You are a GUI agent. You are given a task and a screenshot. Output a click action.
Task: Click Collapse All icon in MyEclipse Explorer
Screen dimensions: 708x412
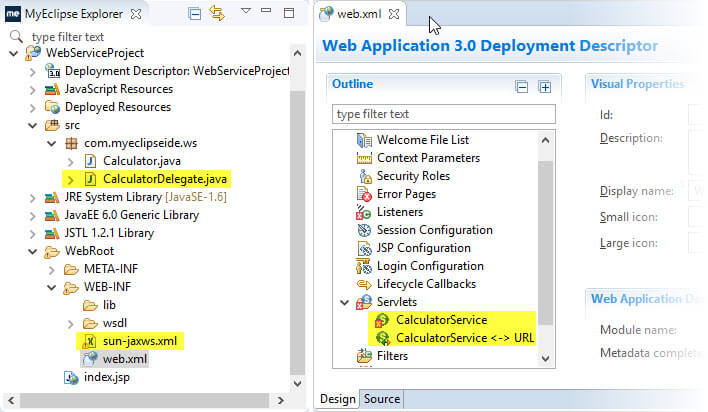tap(195, 14)
